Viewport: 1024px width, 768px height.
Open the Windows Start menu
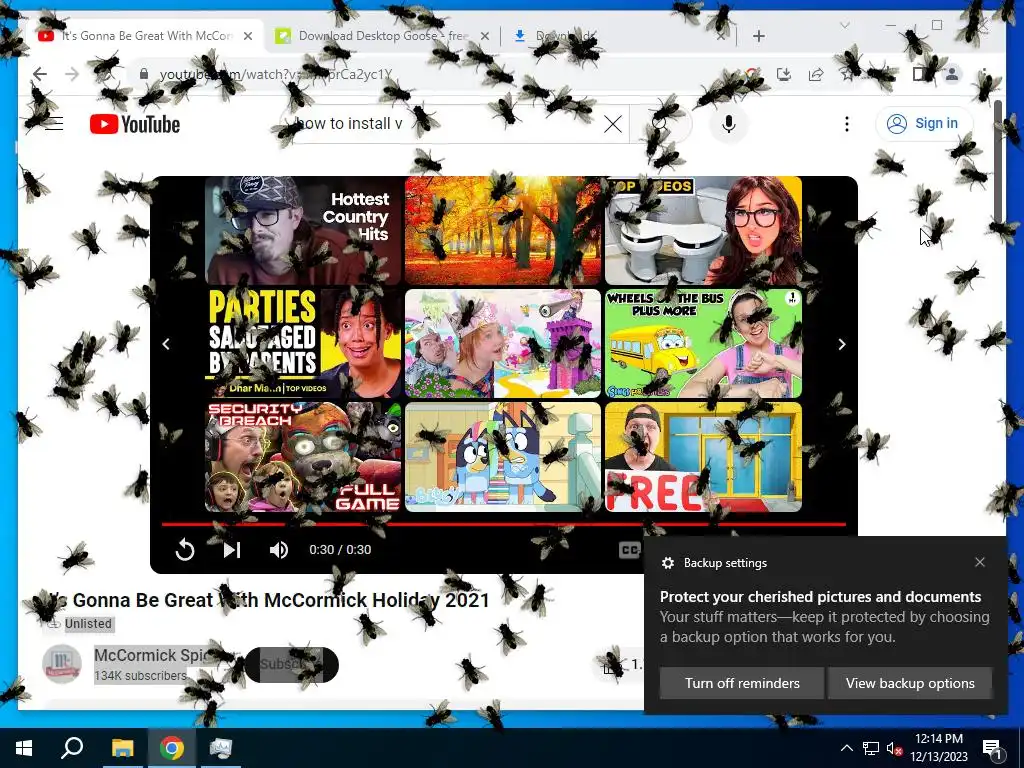click(x=24, y=748)
